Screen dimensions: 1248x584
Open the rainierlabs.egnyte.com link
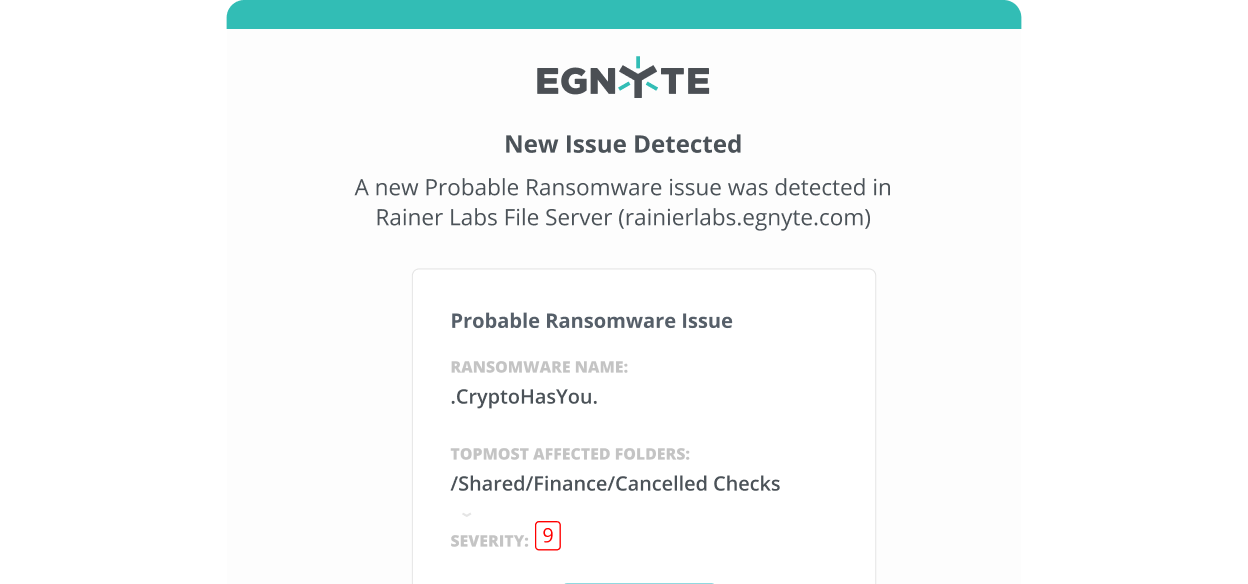tap(743, 218)
